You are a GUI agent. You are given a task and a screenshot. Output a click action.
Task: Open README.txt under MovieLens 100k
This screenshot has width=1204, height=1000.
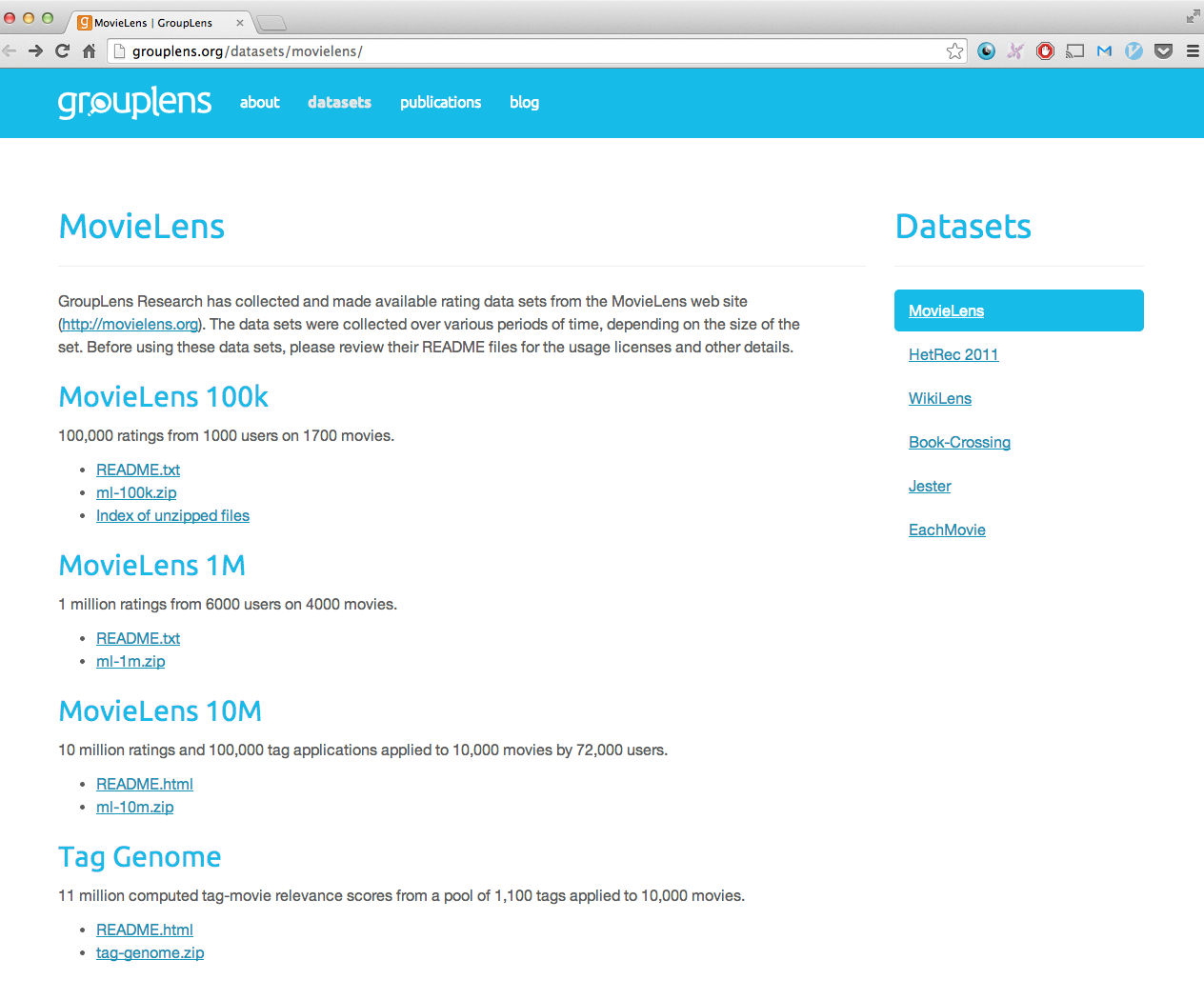point(138,470)
